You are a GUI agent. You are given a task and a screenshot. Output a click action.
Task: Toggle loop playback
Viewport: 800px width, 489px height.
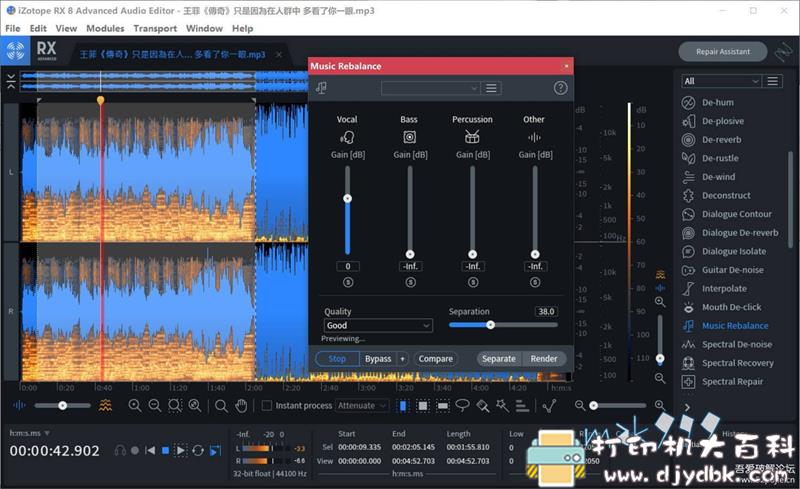pos(198,451)
